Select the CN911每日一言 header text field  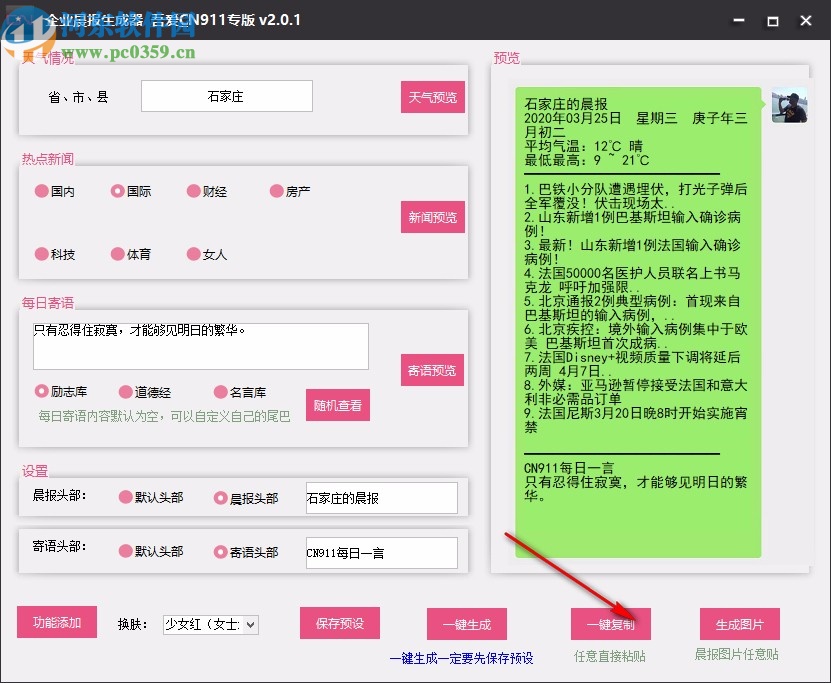click(x=380, y=552)
